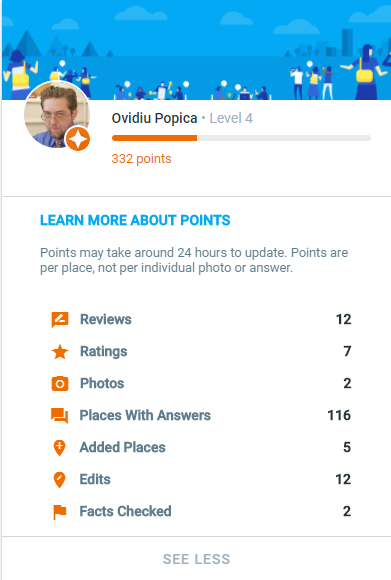391x580 pixels.
Task: Click the Ovidiu Popica name
Action: [154, 118]
